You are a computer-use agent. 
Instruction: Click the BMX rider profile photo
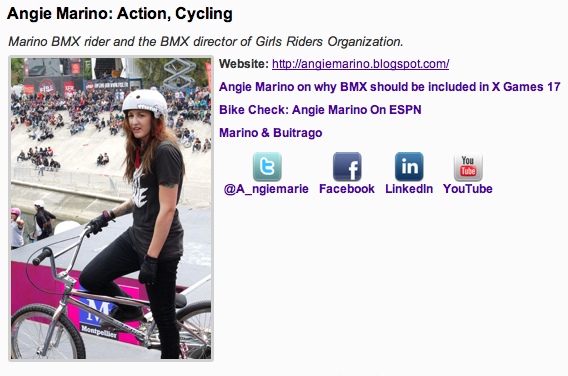111,209
